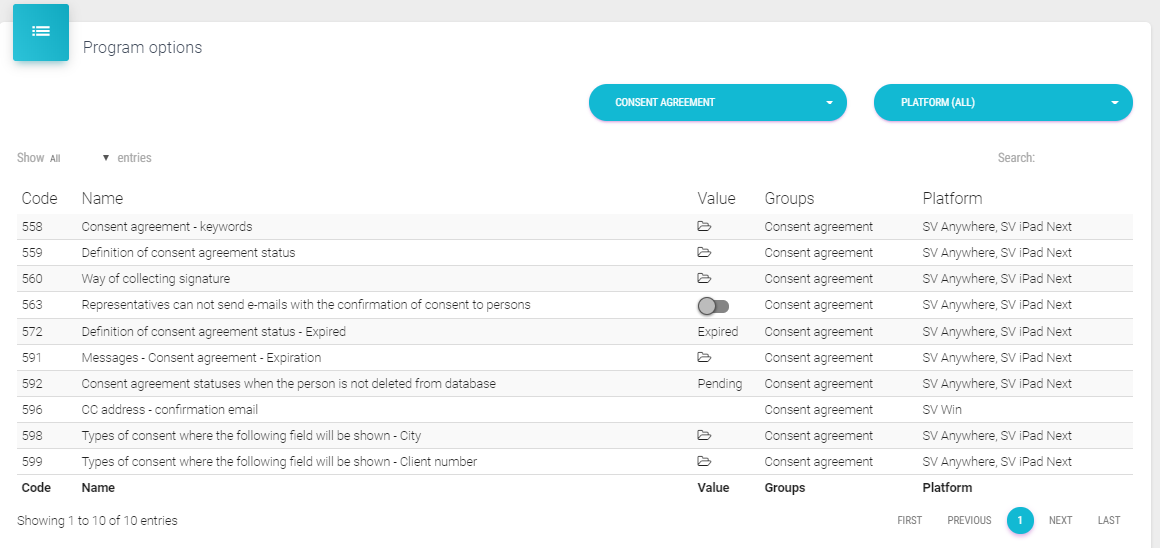1160x548 pixels.
Task: Open folder icon for code 559 value
Action: pos(704,253)
